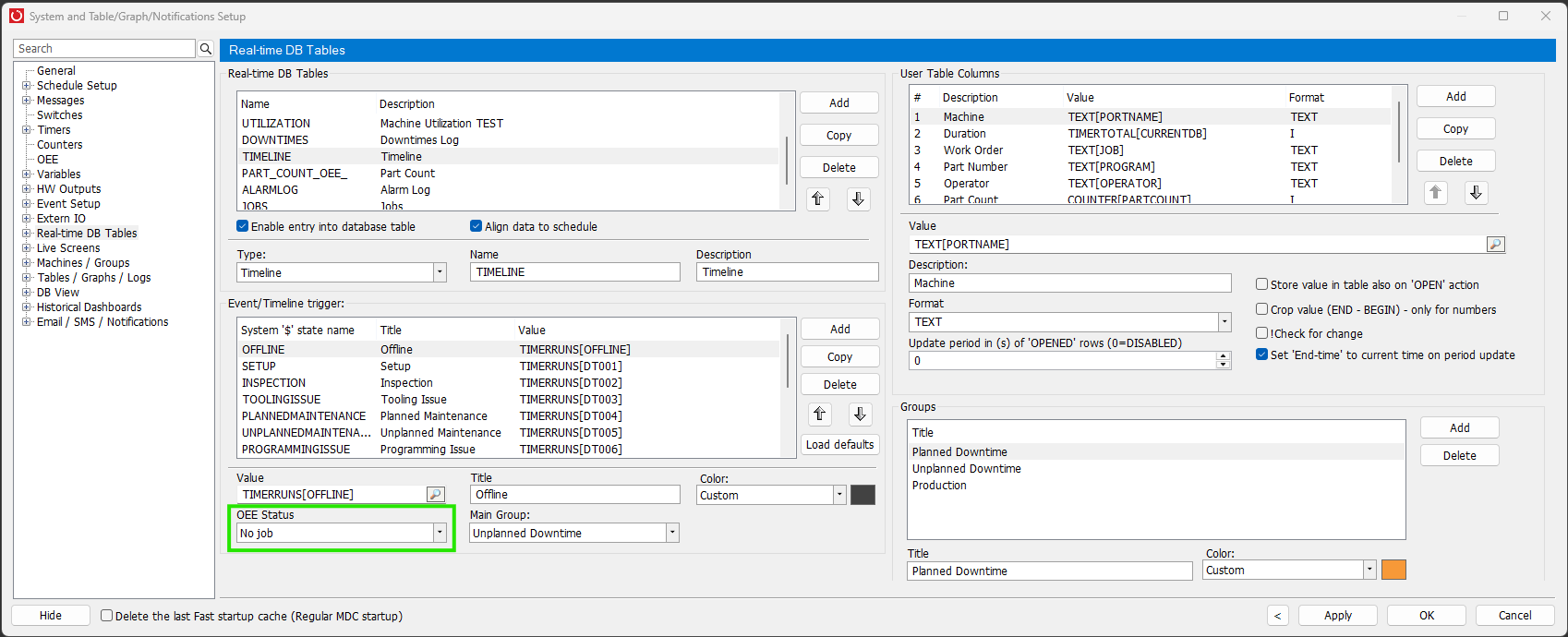Move the selected DB table up

click(x=817, y=199)
